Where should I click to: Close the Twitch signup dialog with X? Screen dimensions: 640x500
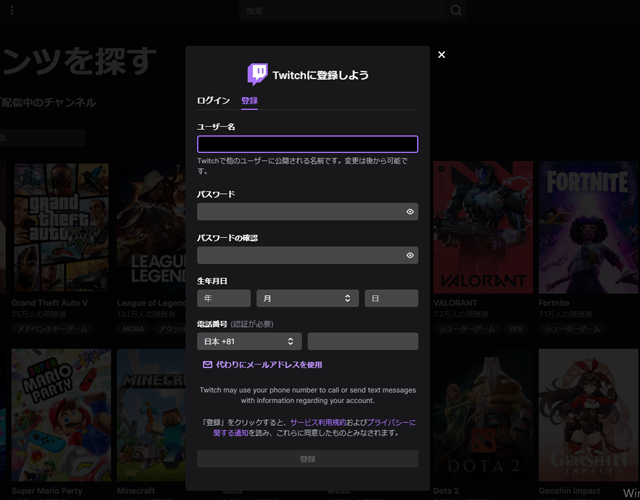click(x=442, y=55)
